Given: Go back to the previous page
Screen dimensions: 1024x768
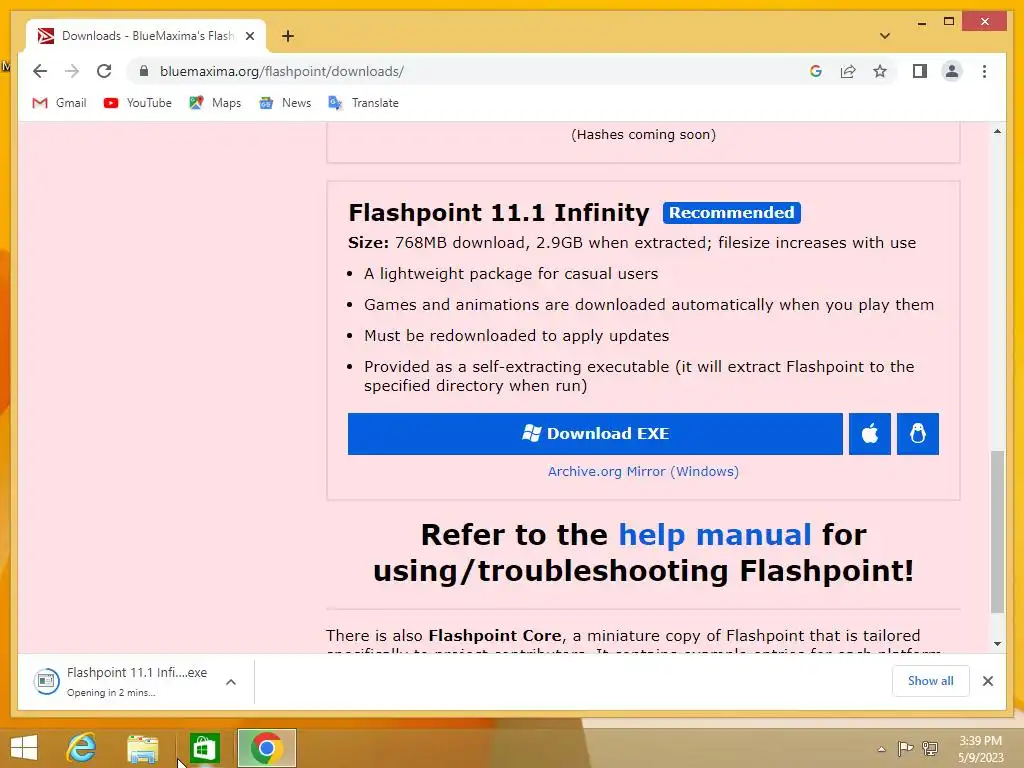Looking at the screenshot, I should 40,71.
